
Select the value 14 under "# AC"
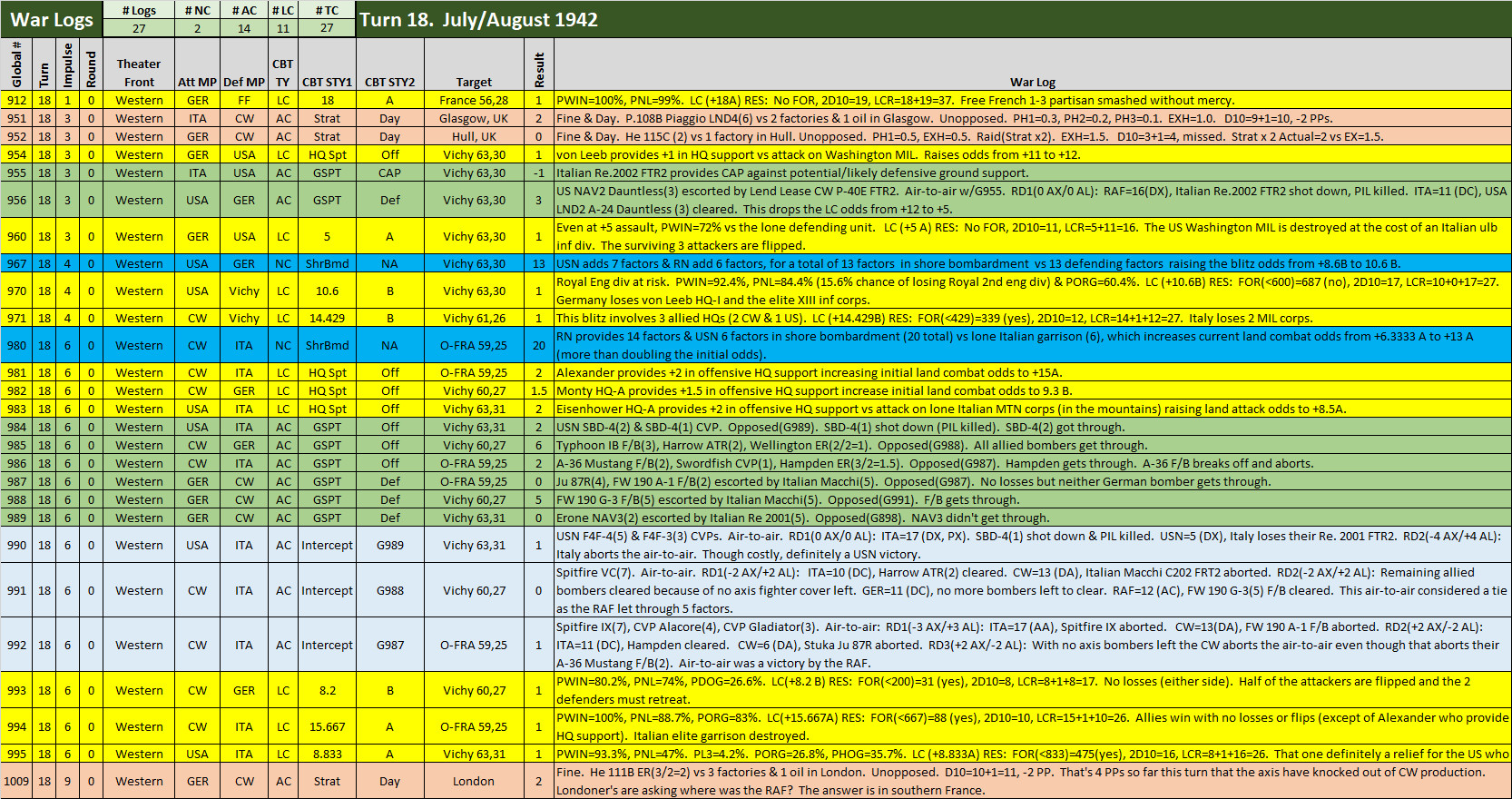click(244, 28)
